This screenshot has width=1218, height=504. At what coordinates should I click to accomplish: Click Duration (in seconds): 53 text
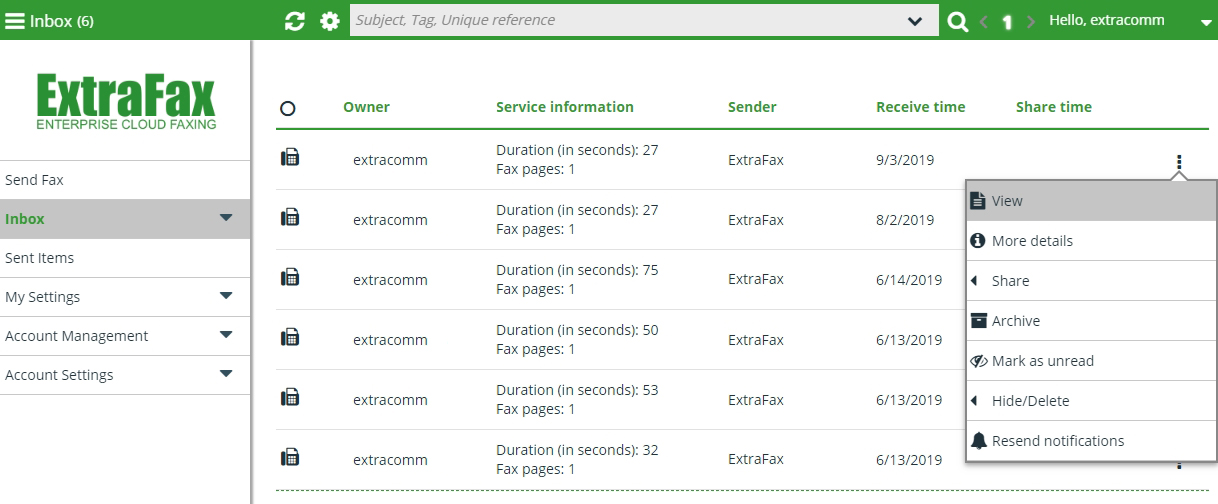(x=577, y=390)
